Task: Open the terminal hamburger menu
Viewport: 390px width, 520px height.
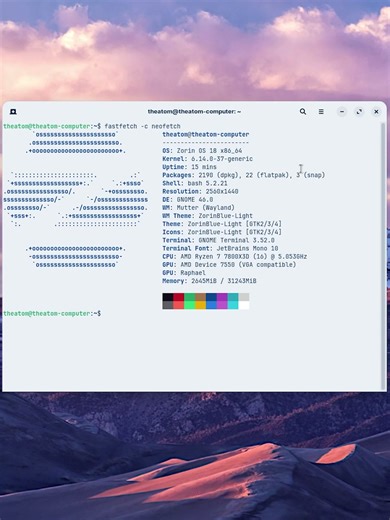Action: click(321, 111)
